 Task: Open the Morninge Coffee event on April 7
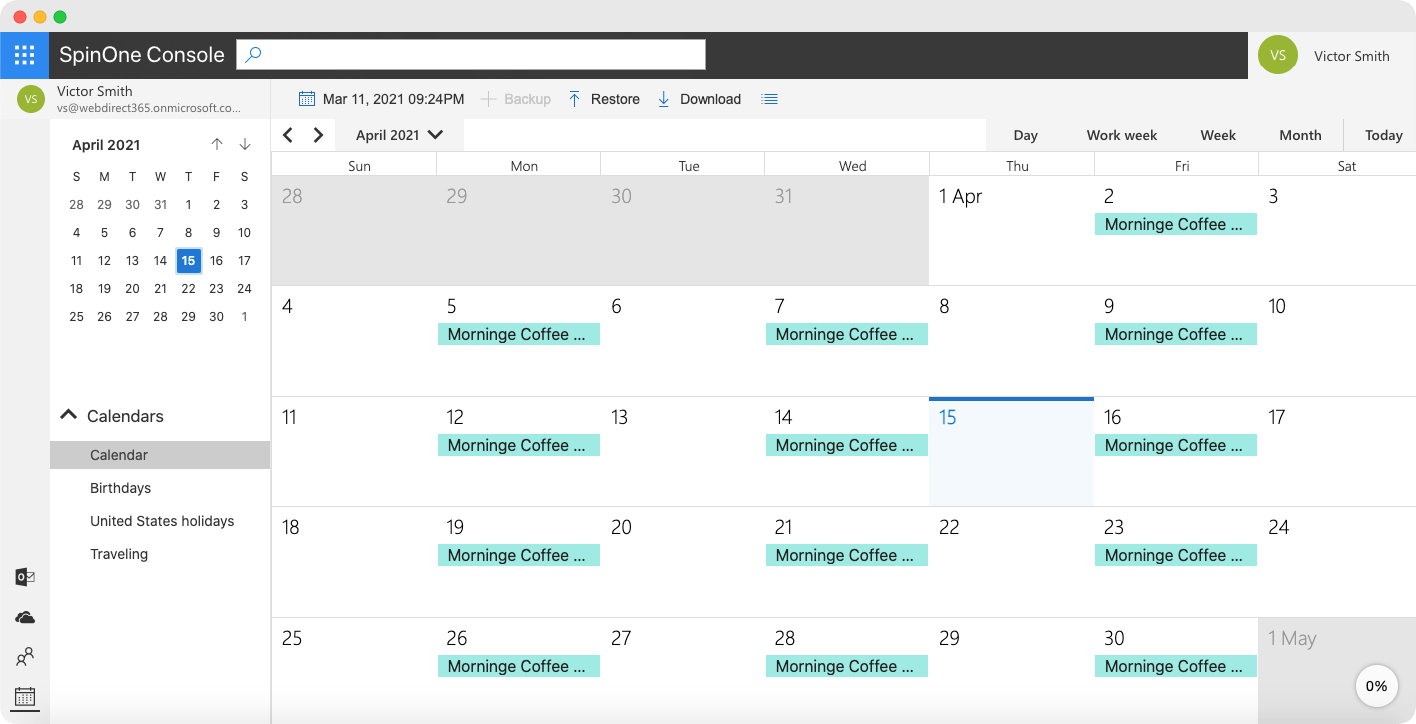pyautogui.click(x=847, y=335)
